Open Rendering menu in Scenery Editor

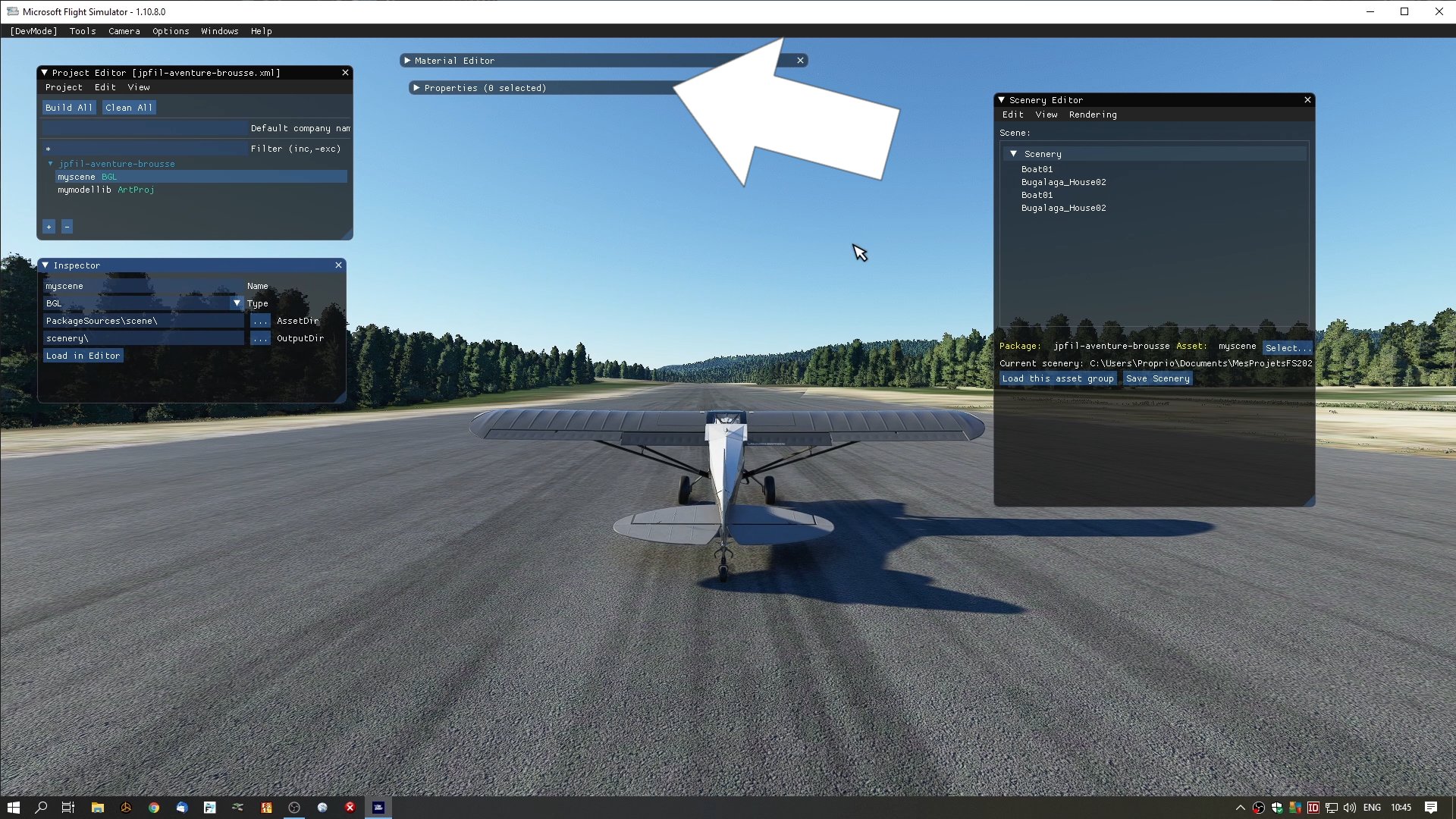click(x=1092, y=115)
